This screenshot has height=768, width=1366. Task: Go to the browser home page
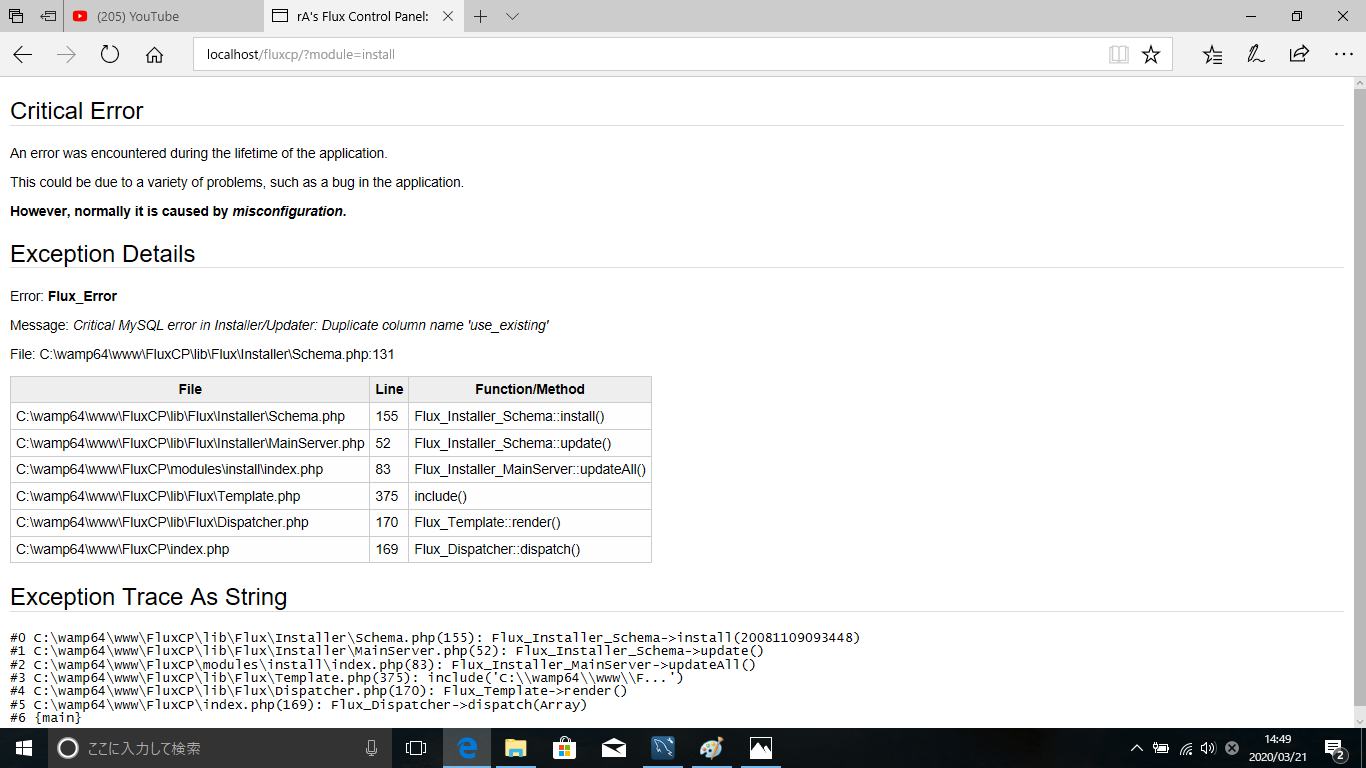154,55
